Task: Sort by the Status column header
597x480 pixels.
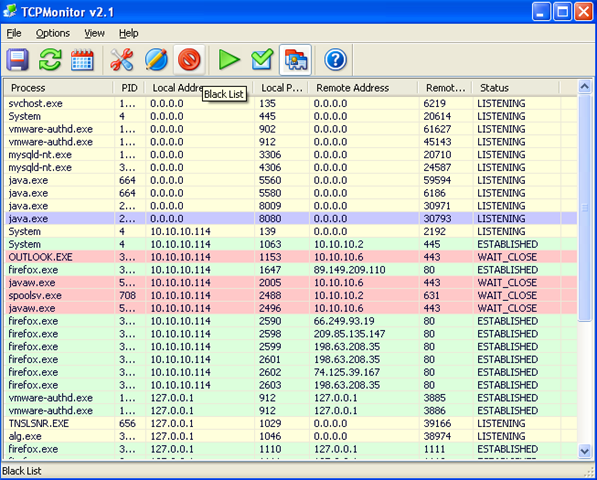Action: click(x=516, y=88)
